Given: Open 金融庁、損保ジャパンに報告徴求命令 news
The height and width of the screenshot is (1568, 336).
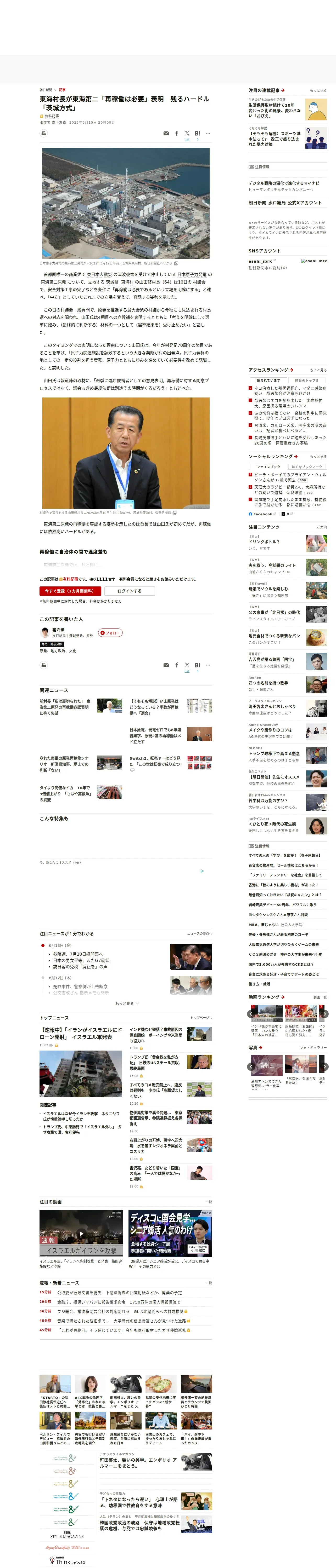Looking at the screenshot, I should (118, 1301).
